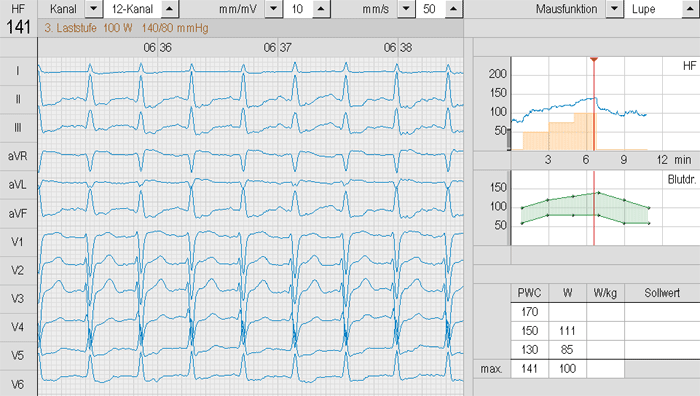Open the Kanal dropdown arrow
The width and height of the screenshot is (700, 396).
[x=93, y=8]
